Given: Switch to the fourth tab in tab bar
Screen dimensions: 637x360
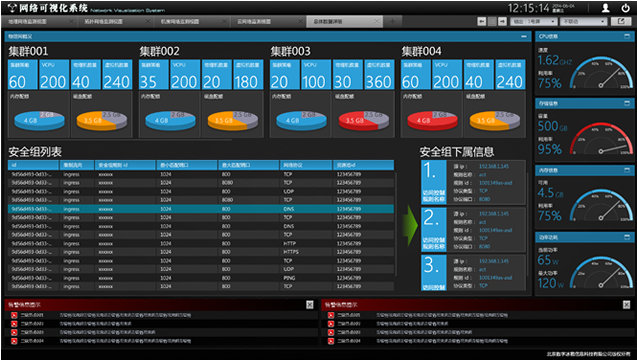Looking at the screenshot, I should [268, 21].
